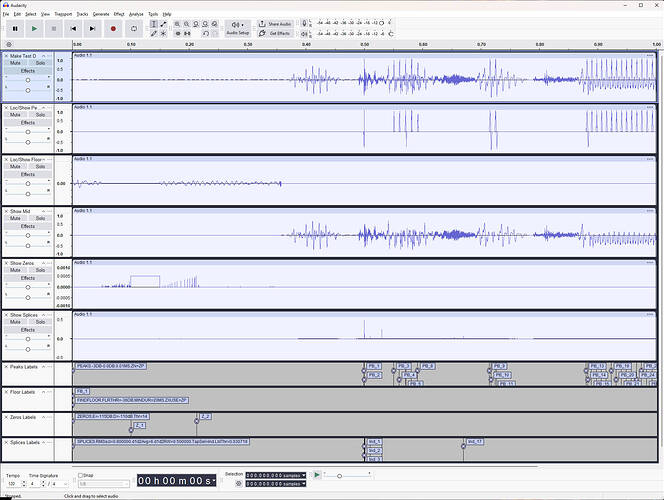The height and width of the screenshot is (500, 664).
Task: Collapse the Splices Labels track
Action: click(x=43, y=442)
